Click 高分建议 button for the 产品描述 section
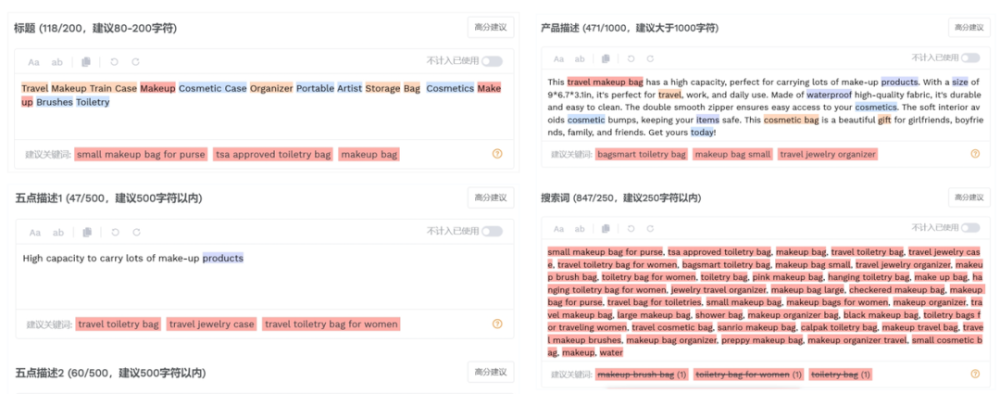This screenshot has height=394, width=1000. [969, 27]
